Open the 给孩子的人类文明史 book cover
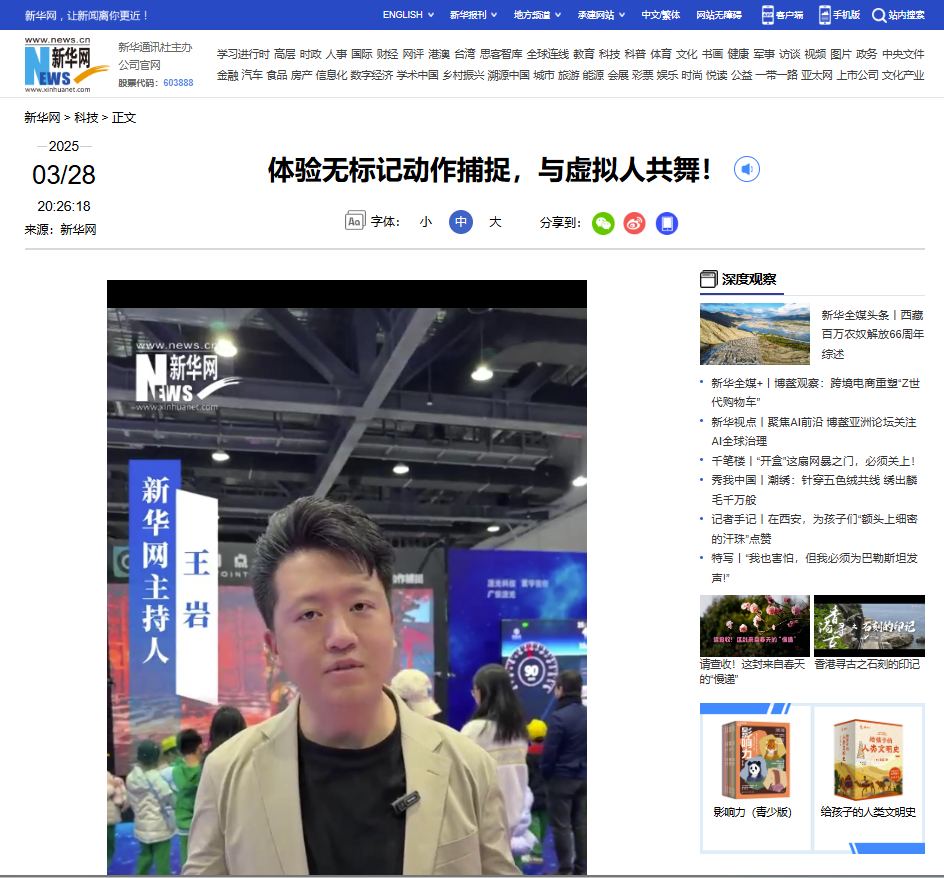Viewport: 944px width, 878px height. click(x=868, y=760)
